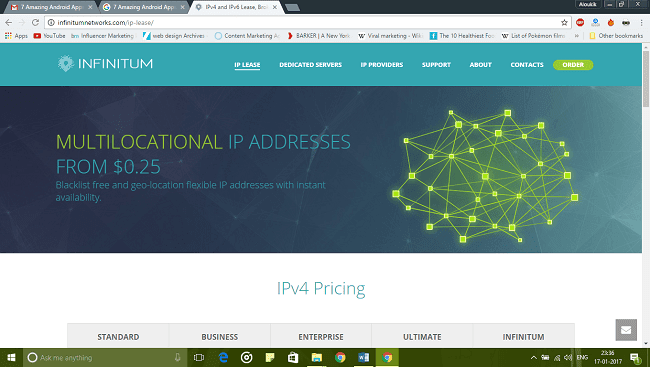
Task: Open the Action Center notifications icon
Action: 635,357
